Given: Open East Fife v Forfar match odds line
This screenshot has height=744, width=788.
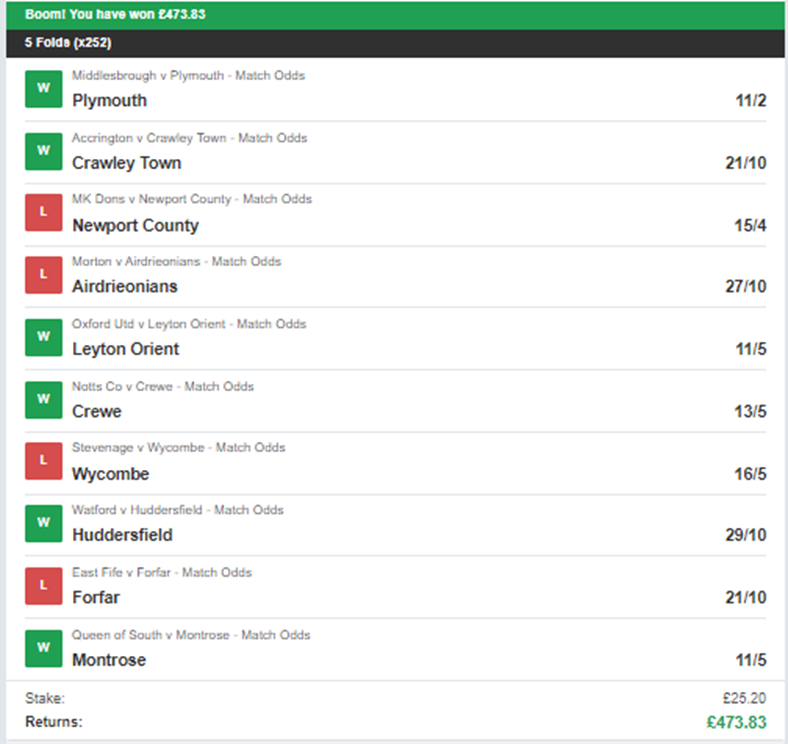Looking at the screenshot, I should point(162,573).
